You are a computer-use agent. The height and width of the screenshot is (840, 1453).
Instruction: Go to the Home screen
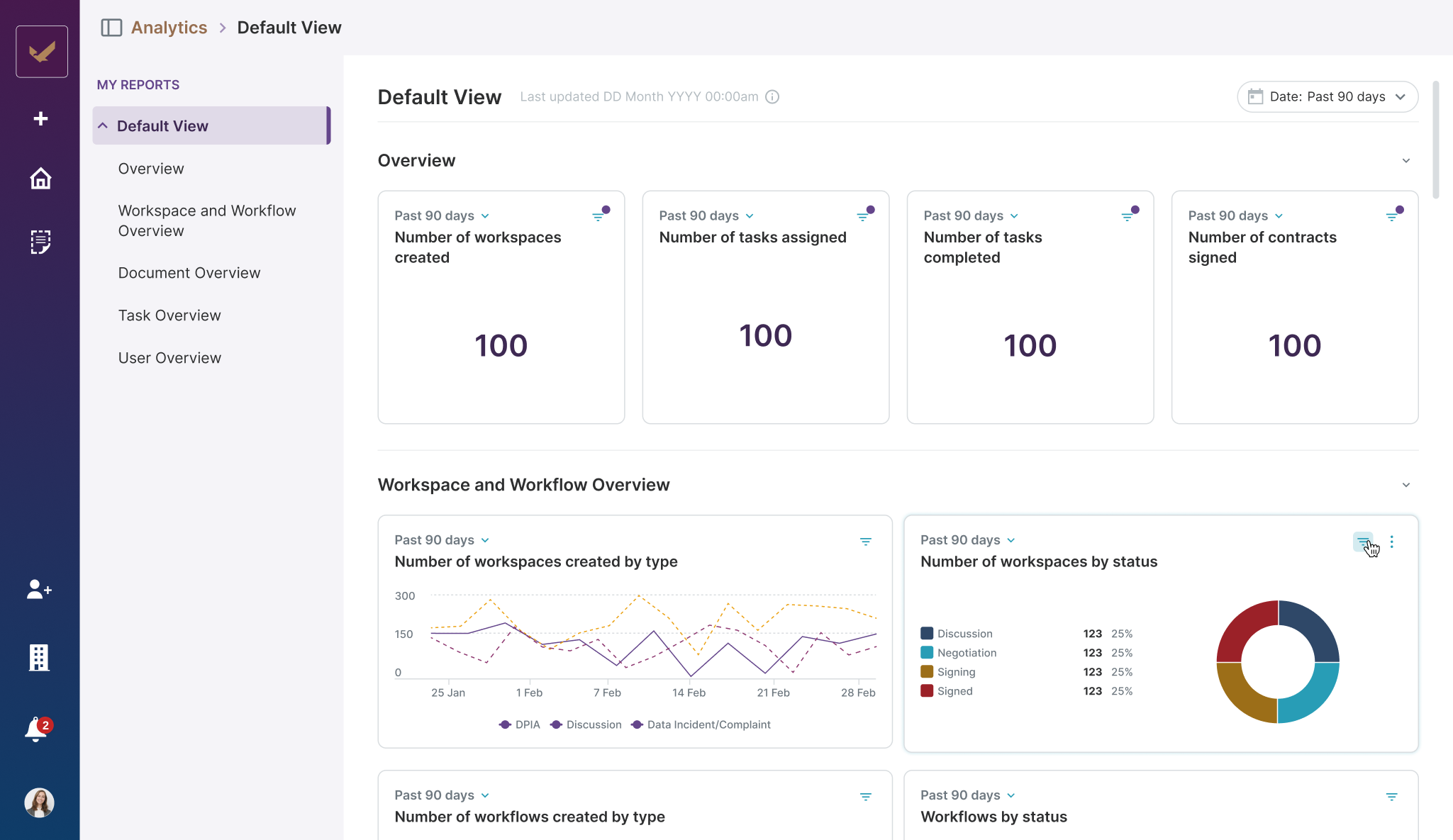tap(40, 179)
